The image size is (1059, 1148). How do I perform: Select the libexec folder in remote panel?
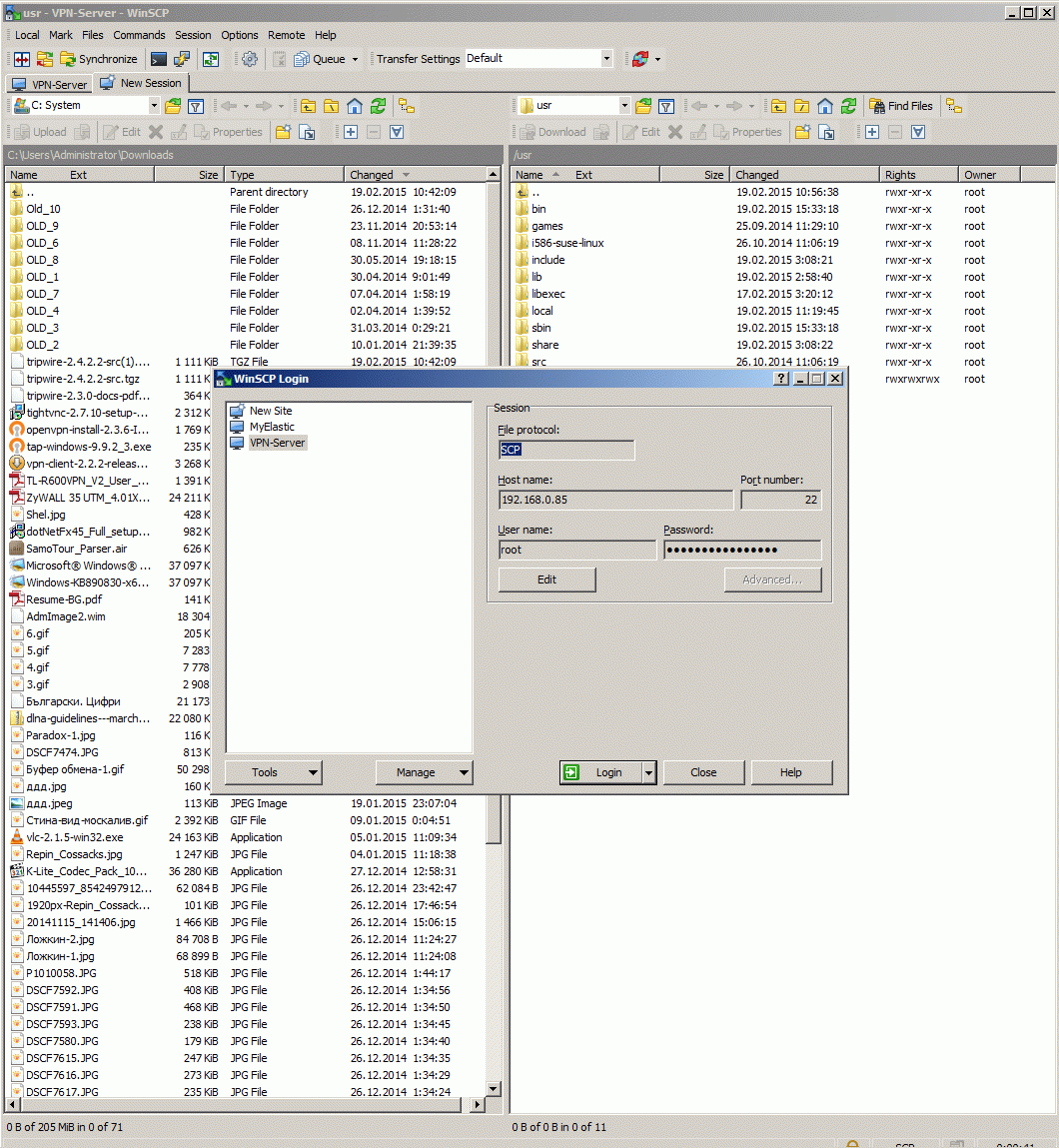point(548,295)
